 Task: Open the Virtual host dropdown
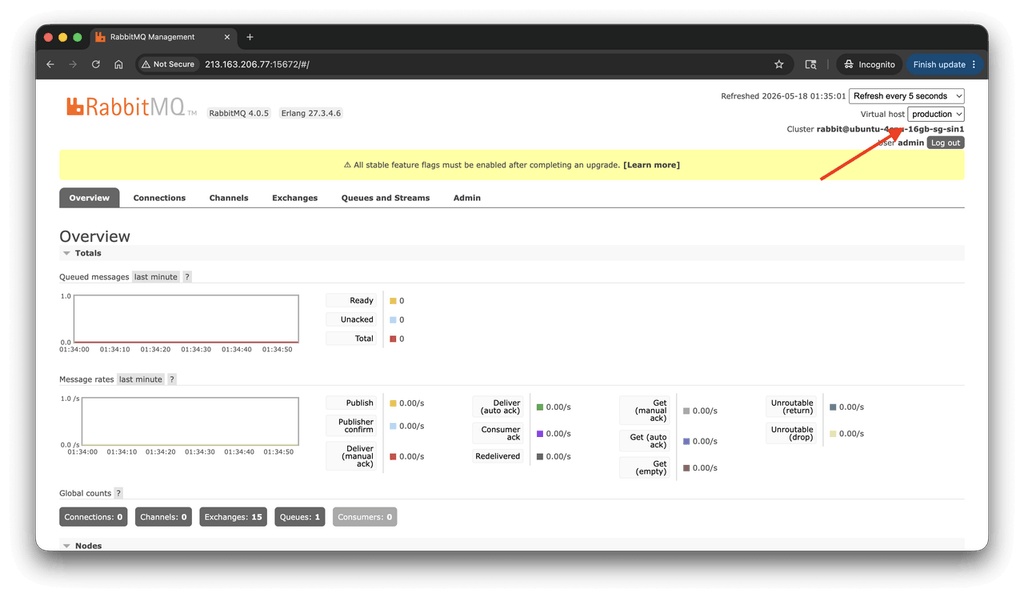936,114
